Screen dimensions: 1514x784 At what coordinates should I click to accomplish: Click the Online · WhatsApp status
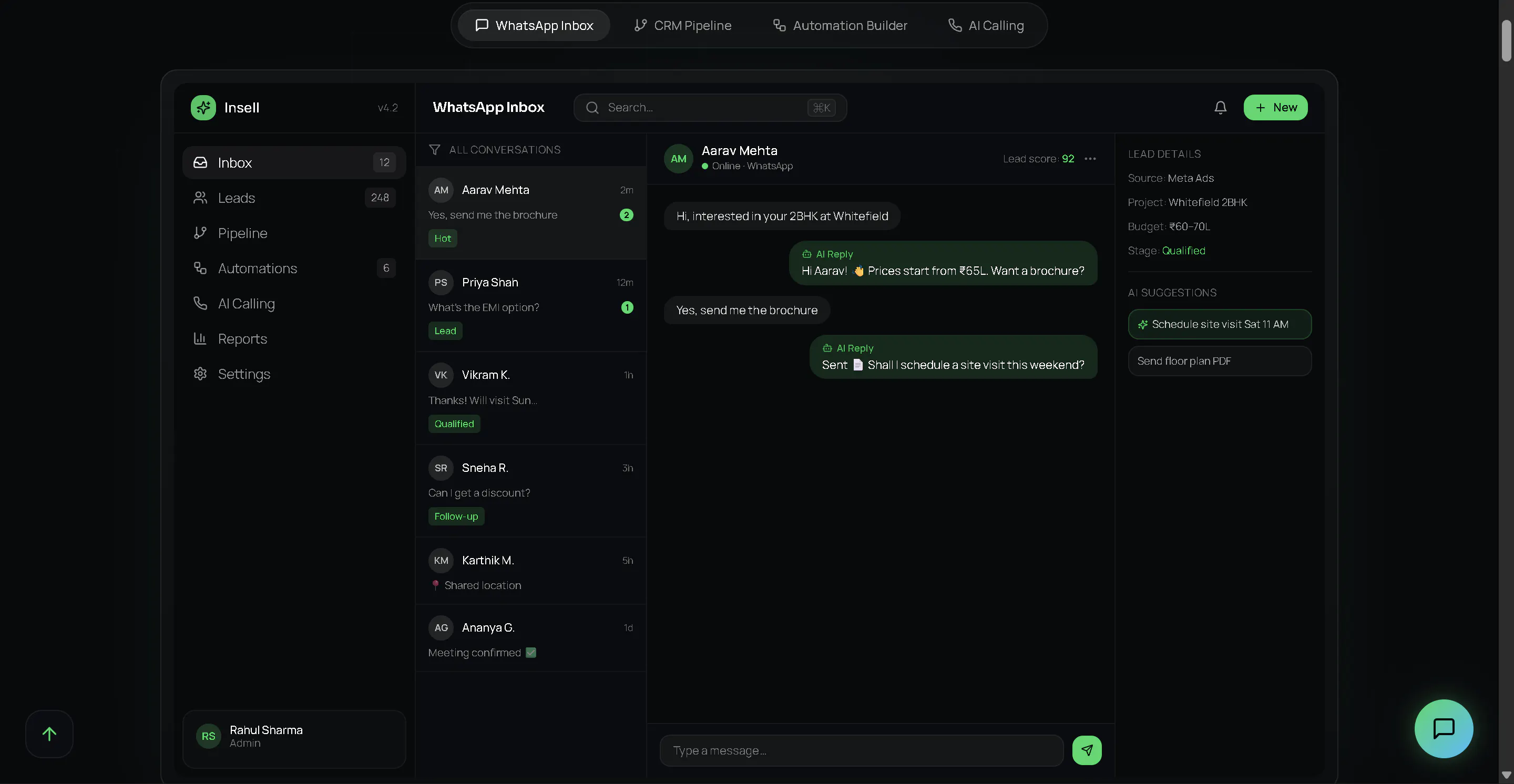coord(747,166)
